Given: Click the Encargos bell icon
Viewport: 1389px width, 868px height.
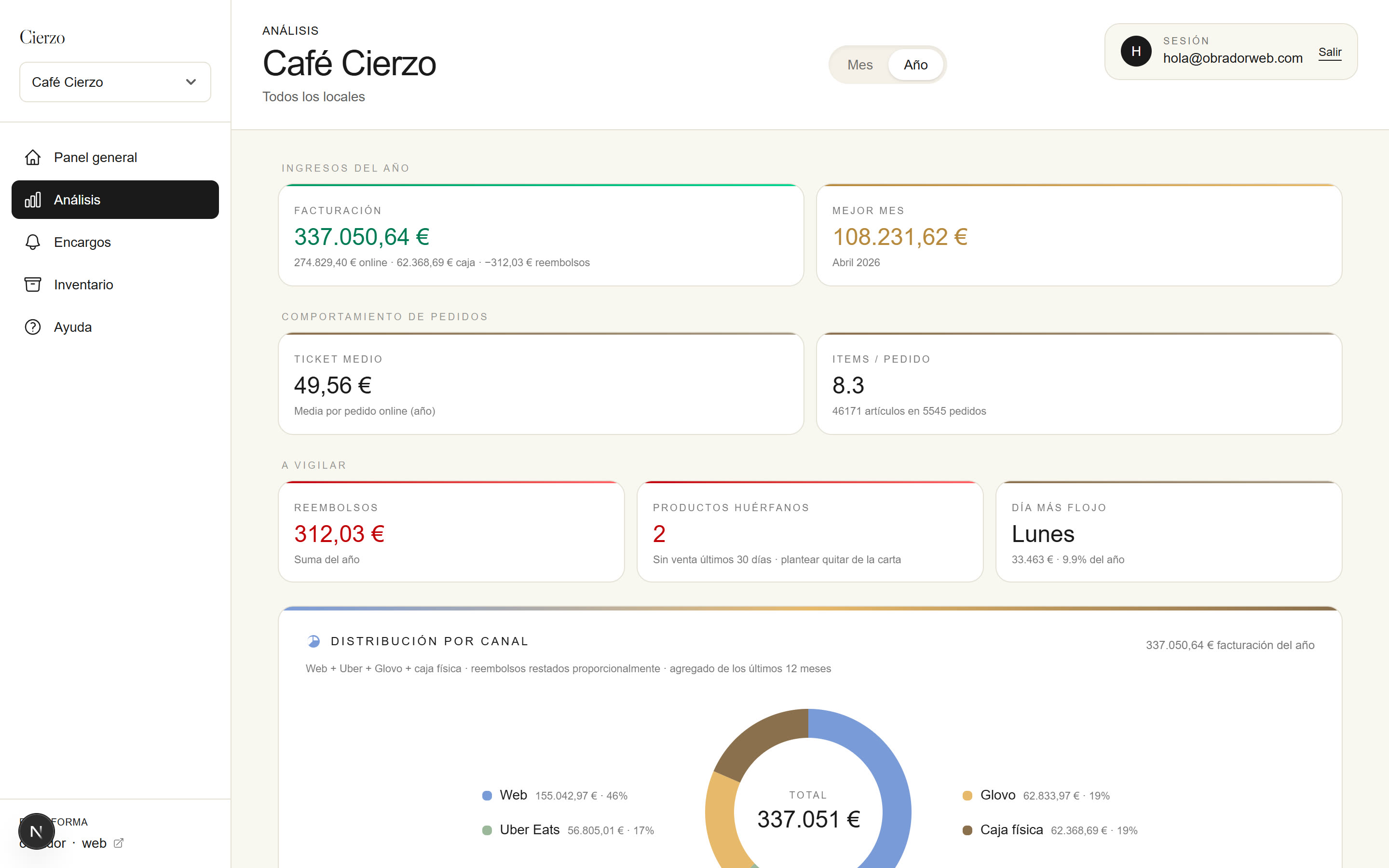Looking at the screenshot, I should [33, 242].
